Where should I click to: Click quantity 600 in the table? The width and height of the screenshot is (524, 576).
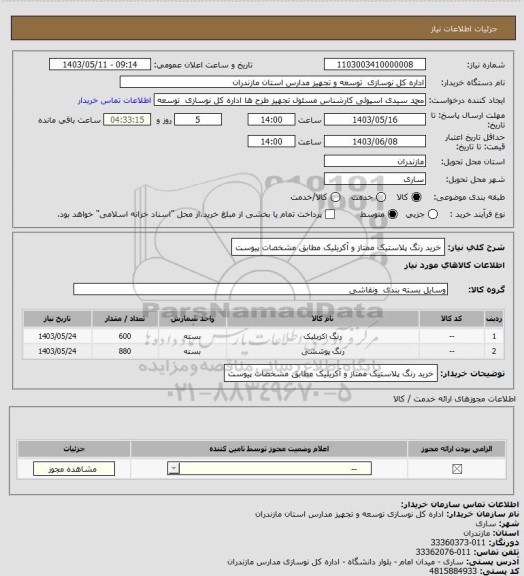(125, 336)
